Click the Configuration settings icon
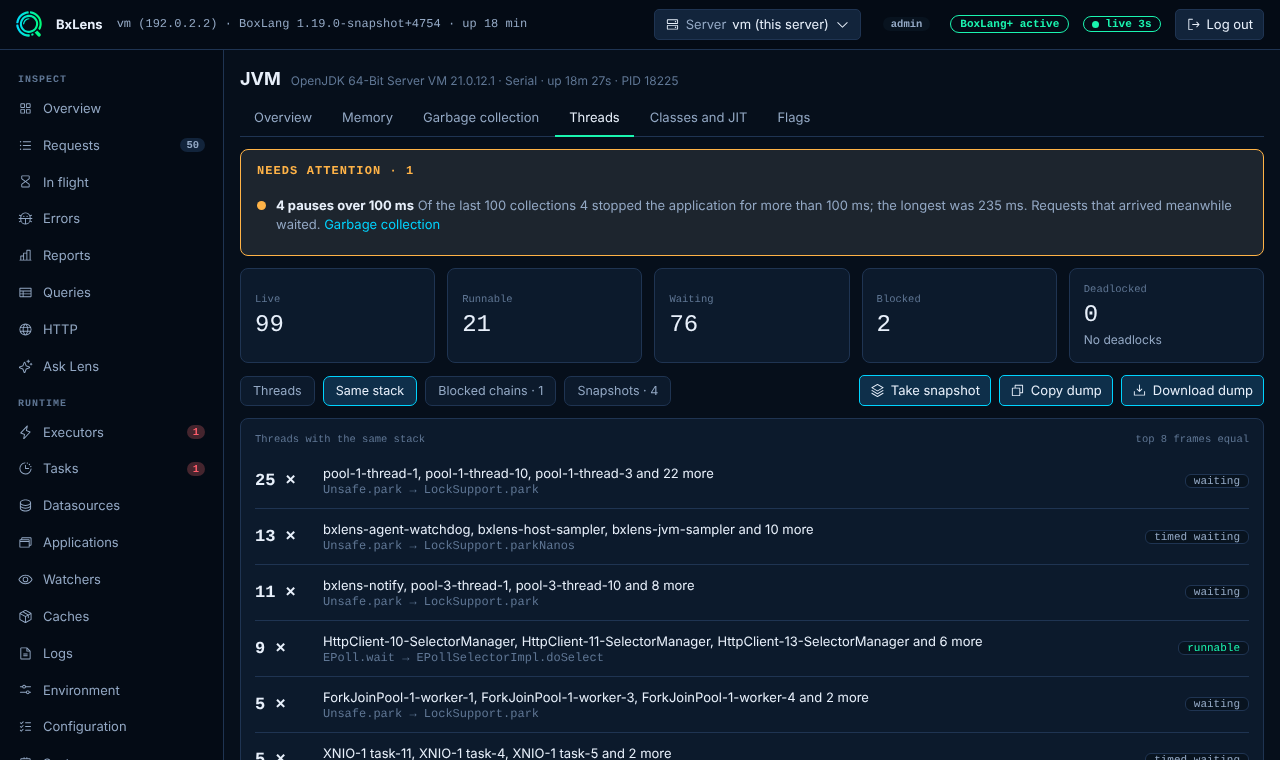1280x760 pixels. pos(25,726)
